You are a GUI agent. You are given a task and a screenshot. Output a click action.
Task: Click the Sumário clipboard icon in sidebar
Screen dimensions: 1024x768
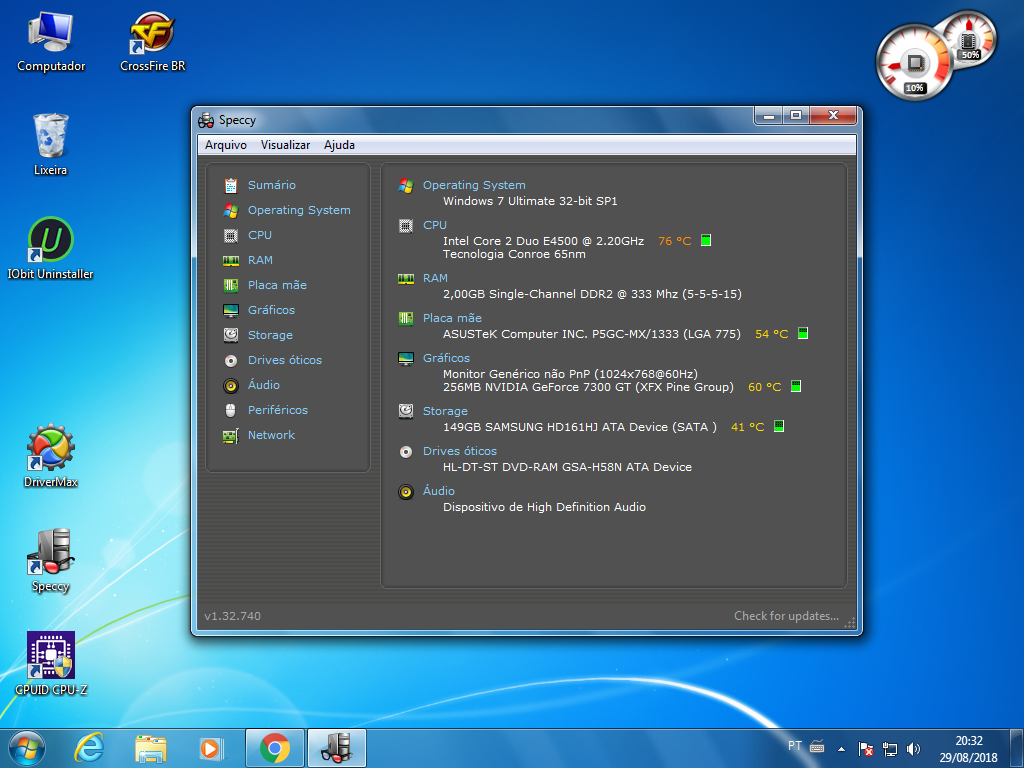click(231, 185)
